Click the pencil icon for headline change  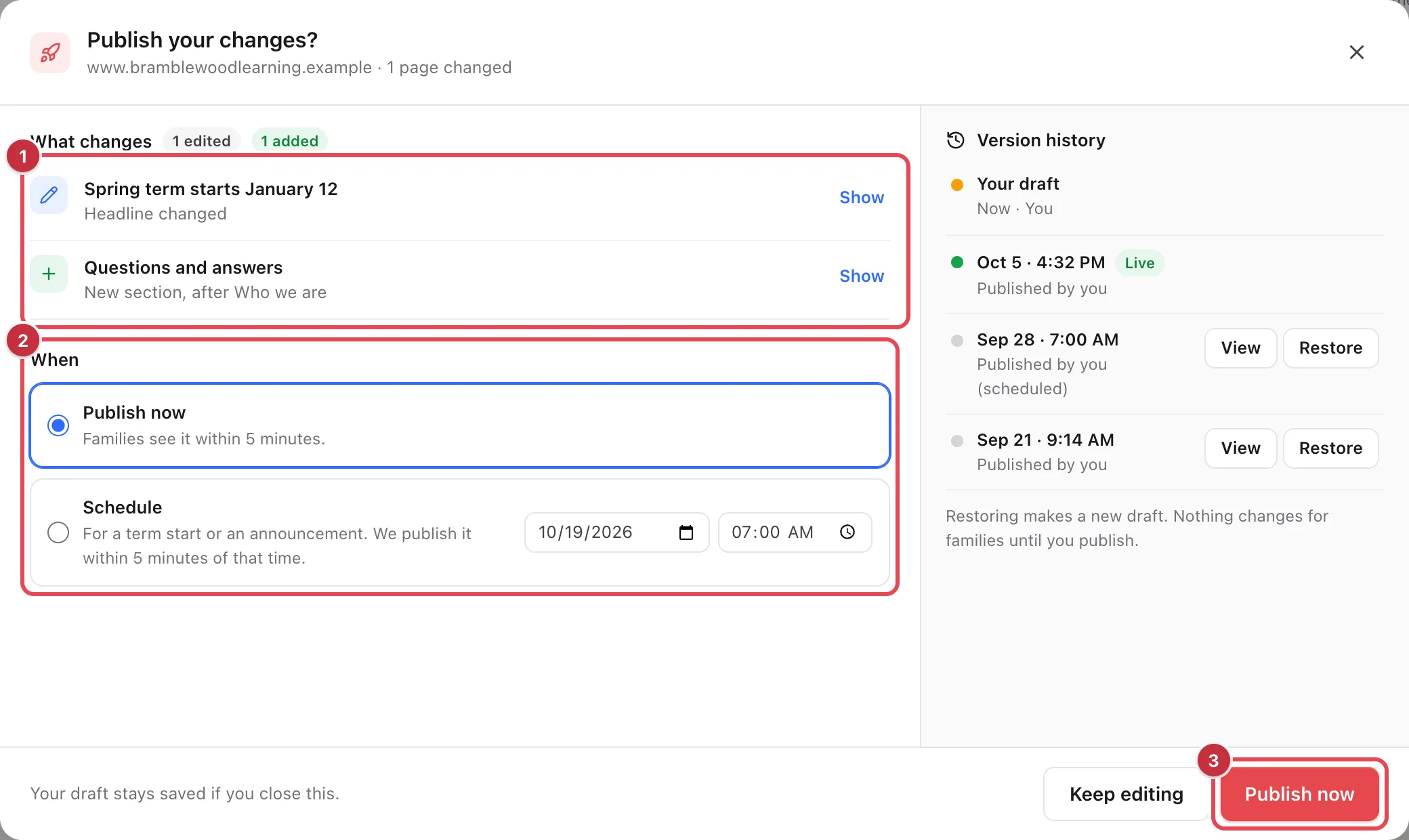tap(49, 196)
